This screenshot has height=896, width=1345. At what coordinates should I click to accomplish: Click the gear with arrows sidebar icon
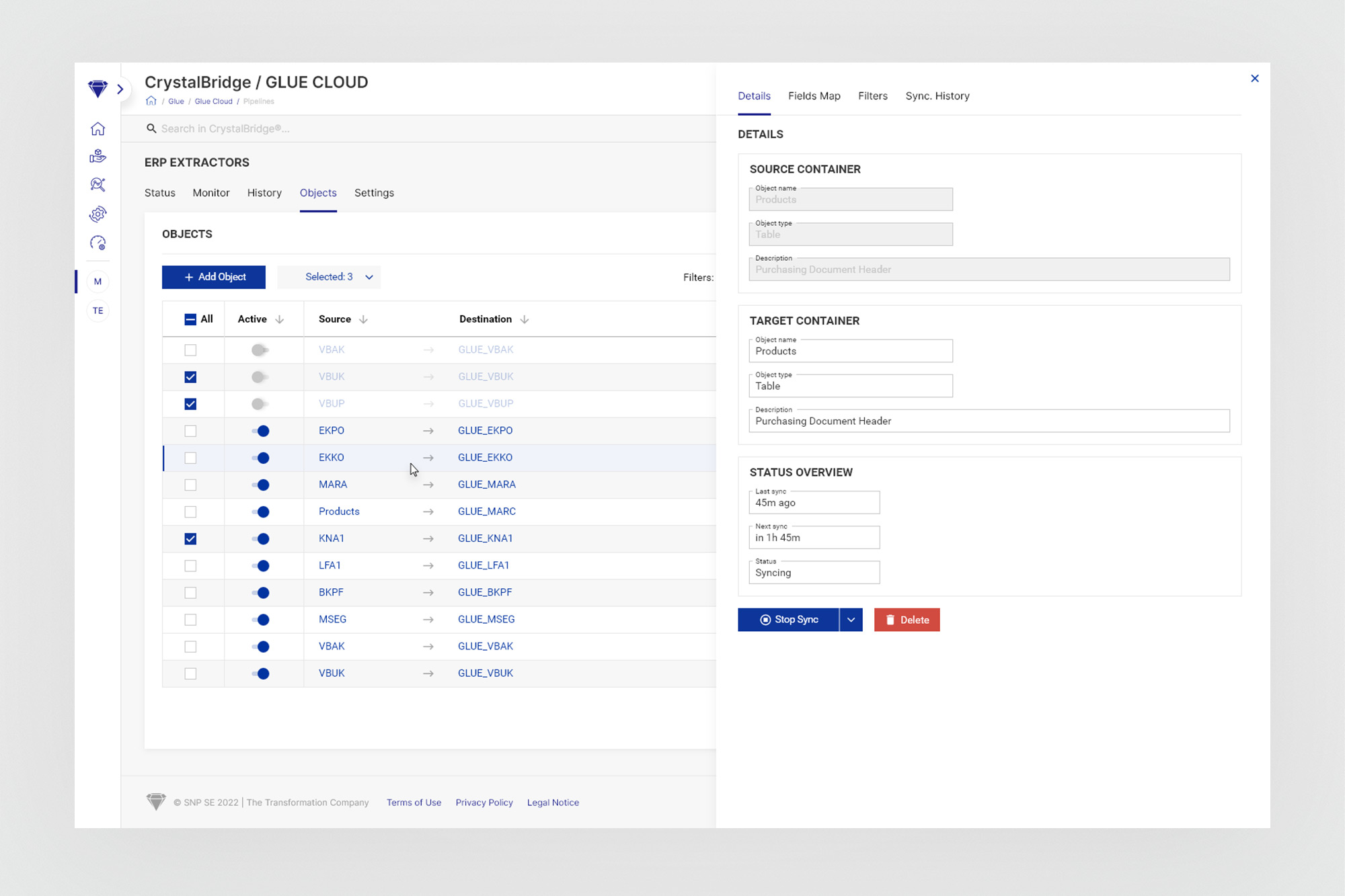point(98,214)
